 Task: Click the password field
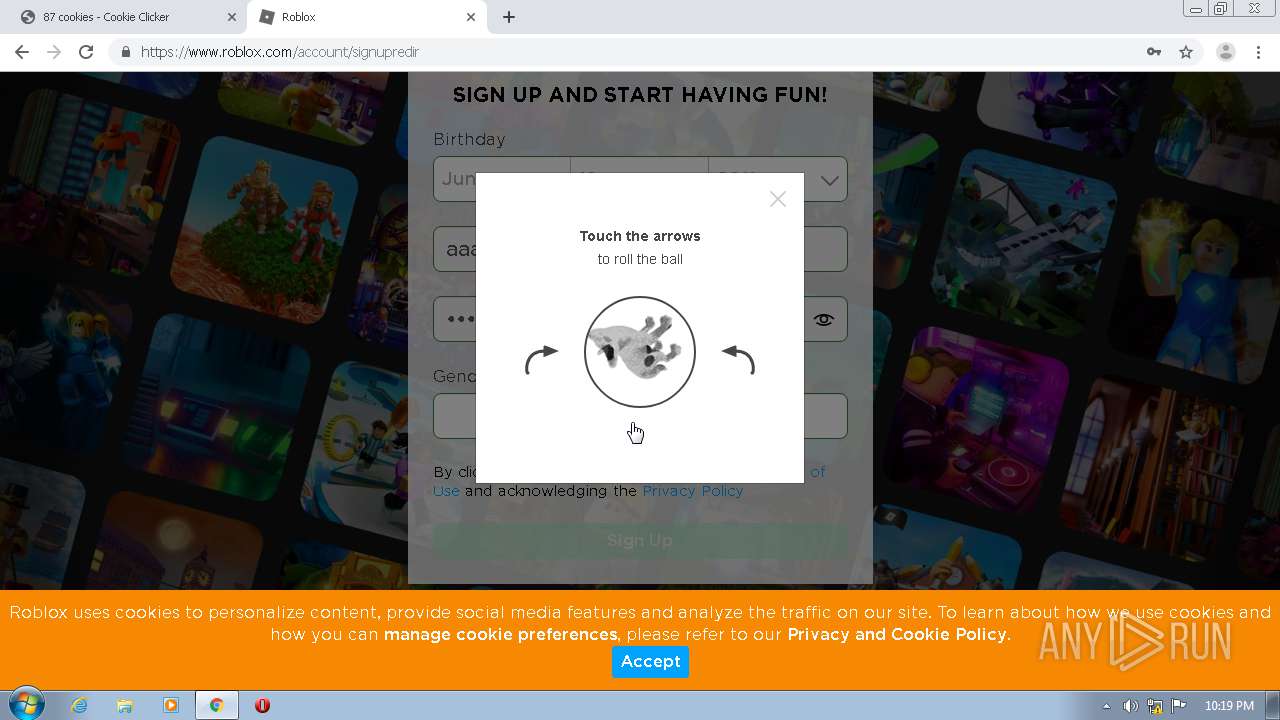640,319
